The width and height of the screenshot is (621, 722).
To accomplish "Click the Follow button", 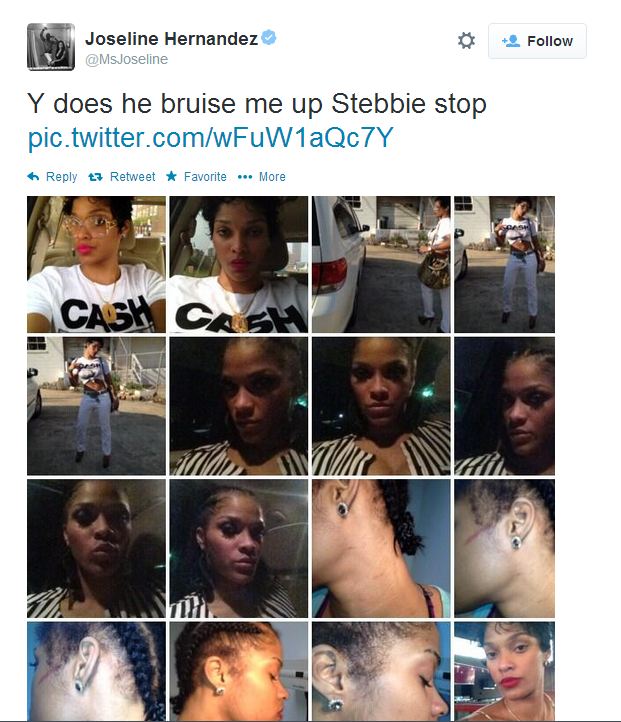I will click(x=537, y=41).
